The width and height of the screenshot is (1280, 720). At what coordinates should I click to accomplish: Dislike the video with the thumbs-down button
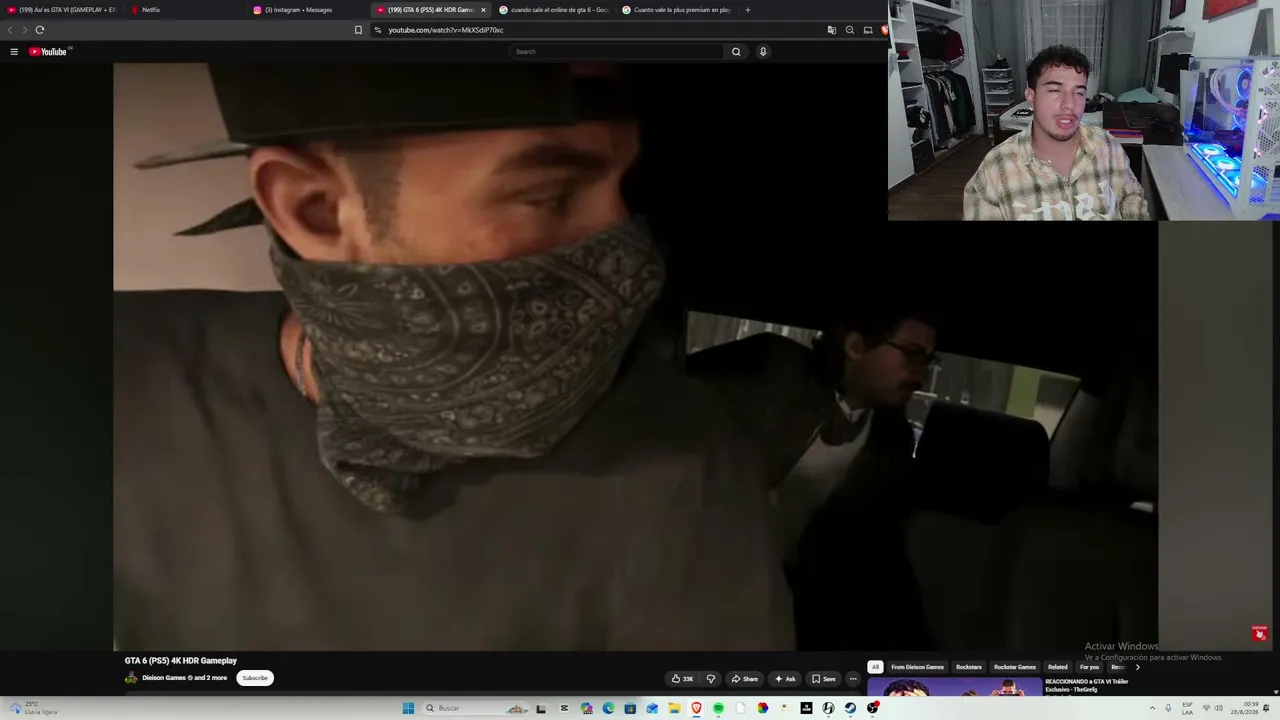click(711, 679)
